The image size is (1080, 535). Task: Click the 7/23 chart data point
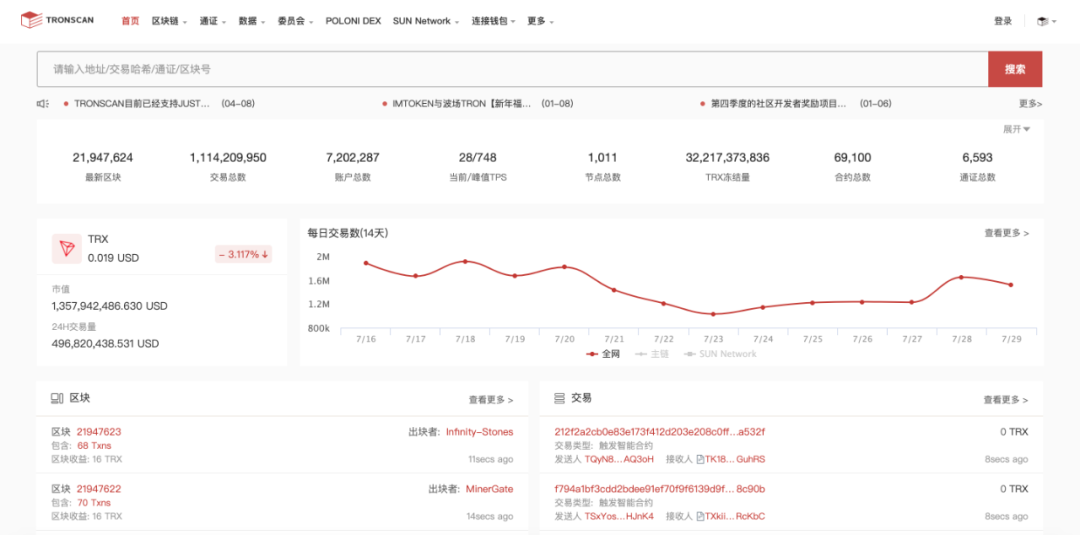713,314
